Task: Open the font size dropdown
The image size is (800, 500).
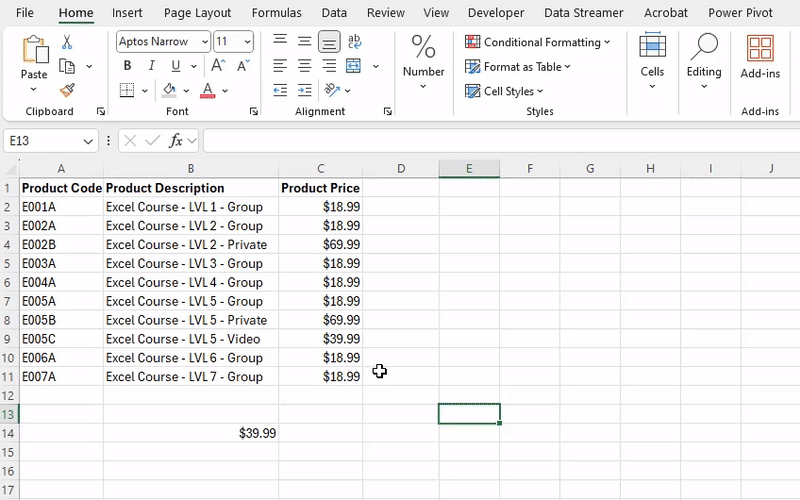Action: pyautogui.click(x=247, y=42)
